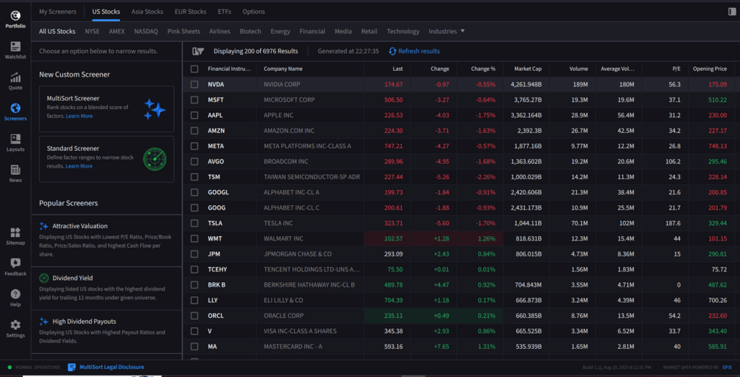Open the News sidebar icon

15,170
